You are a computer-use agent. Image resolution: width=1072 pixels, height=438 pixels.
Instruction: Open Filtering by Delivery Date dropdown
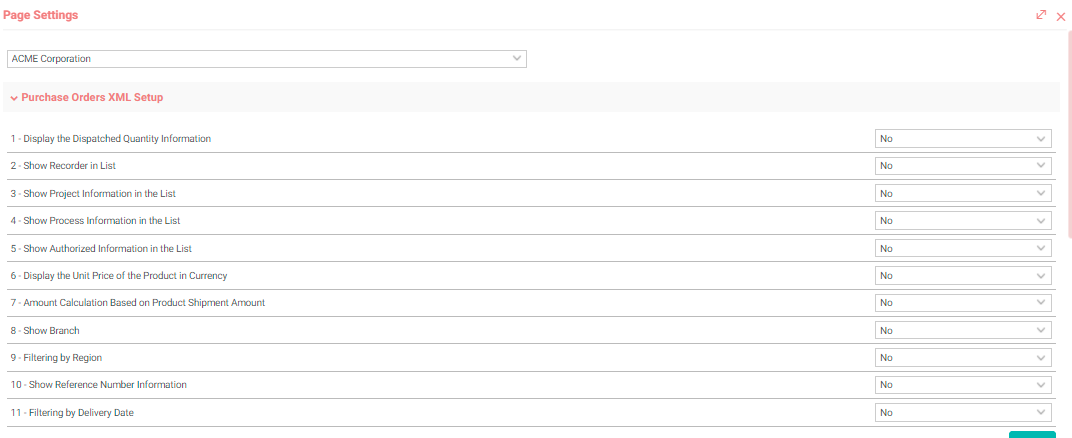963,412
